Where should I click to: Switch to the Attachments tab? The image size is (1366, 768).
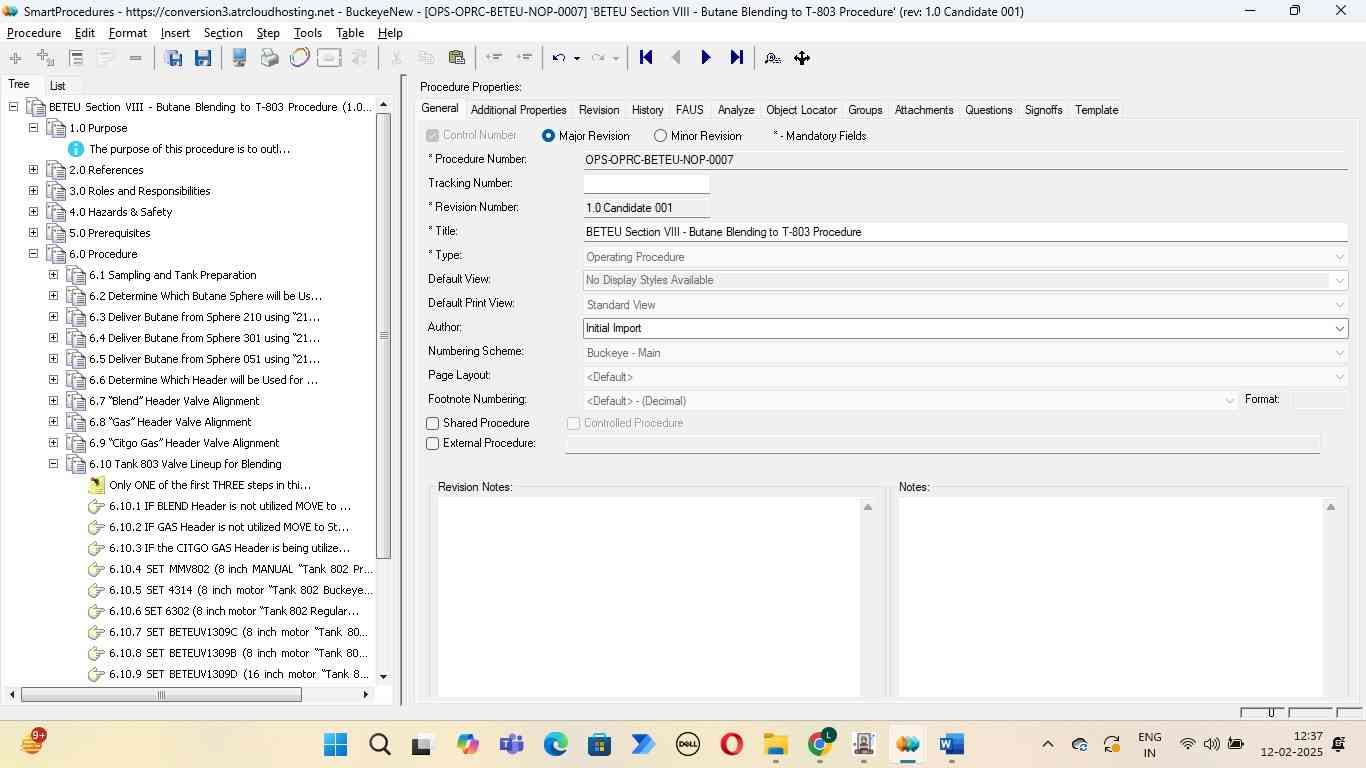tap(924, 110)
